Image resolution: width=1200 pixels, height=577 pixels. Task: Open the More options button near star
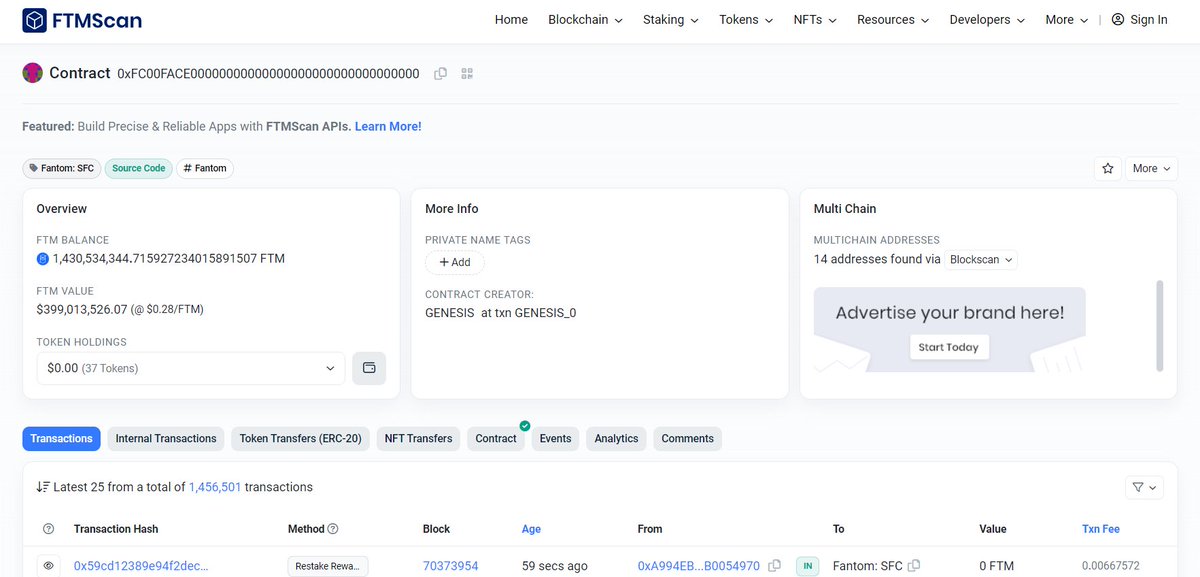coord(1151,168)
